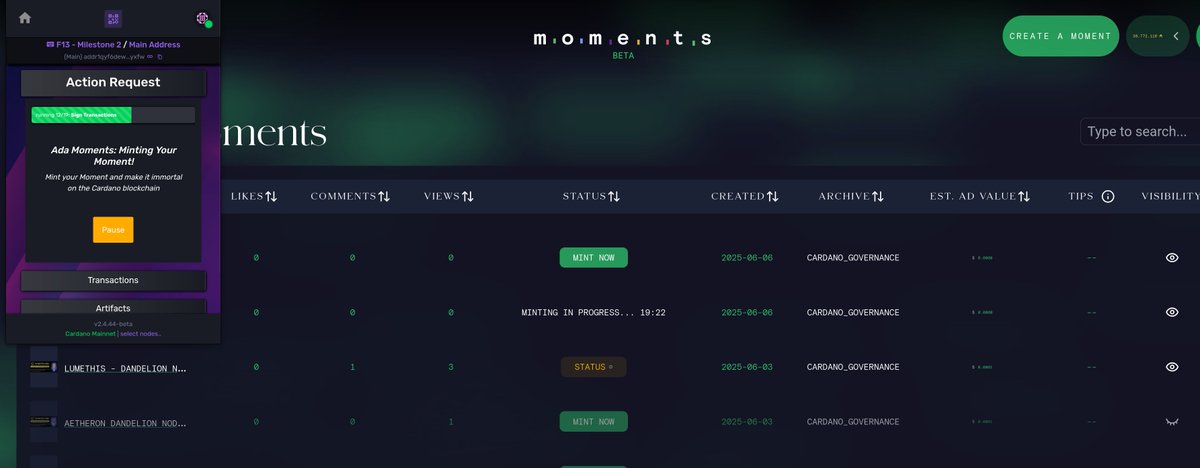Toggle visibility eye for Lumethis row
This screenshot has height=468, width=1200.
click(x=1172, y=367)
